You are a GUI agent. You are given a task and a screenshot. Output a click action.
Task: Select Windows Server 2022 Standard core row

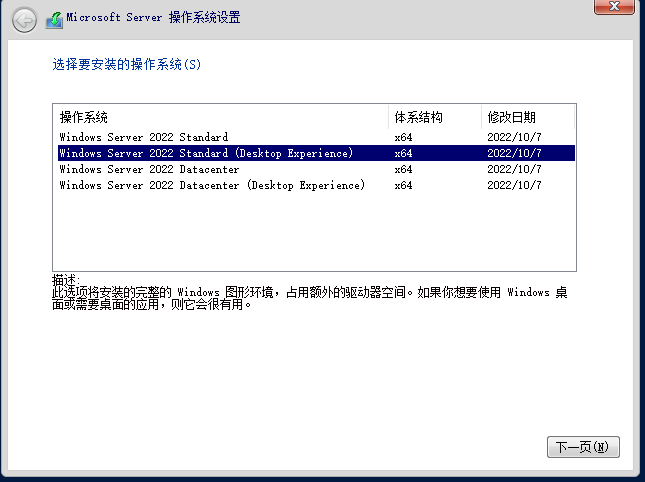[x=316, y=137]
